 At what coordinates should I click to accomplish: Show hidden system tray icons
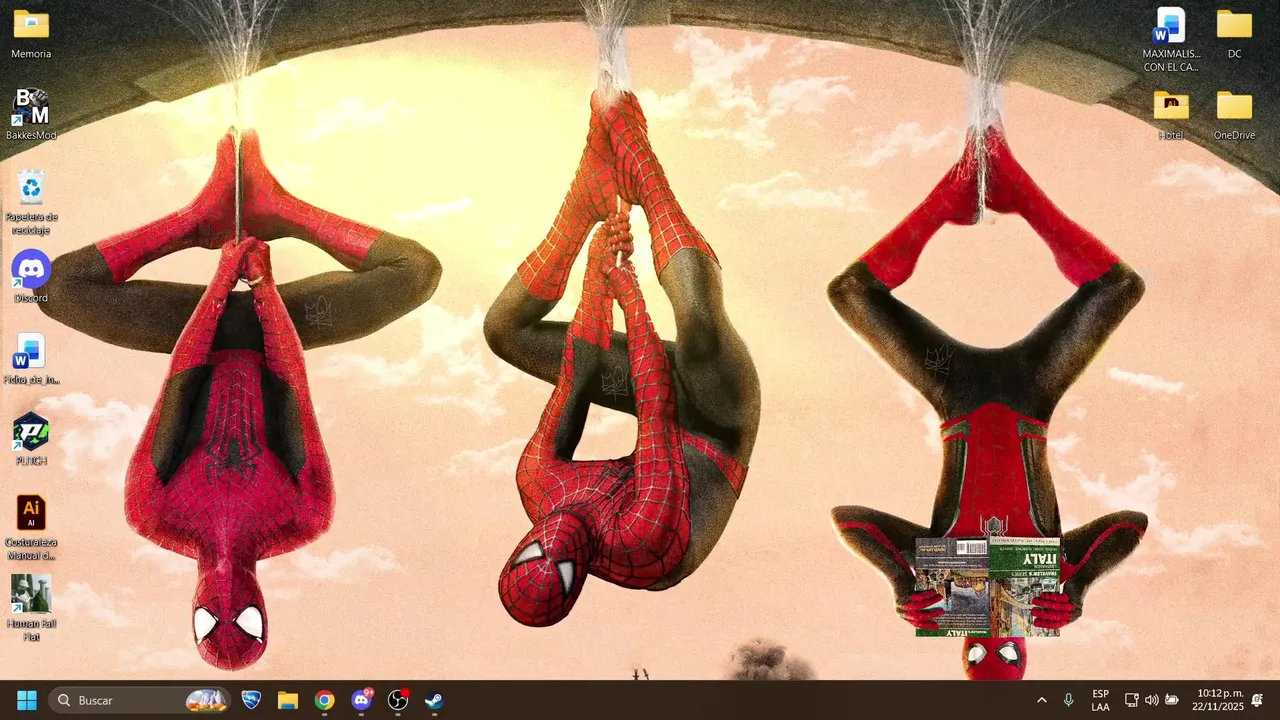pos(1041,700)
